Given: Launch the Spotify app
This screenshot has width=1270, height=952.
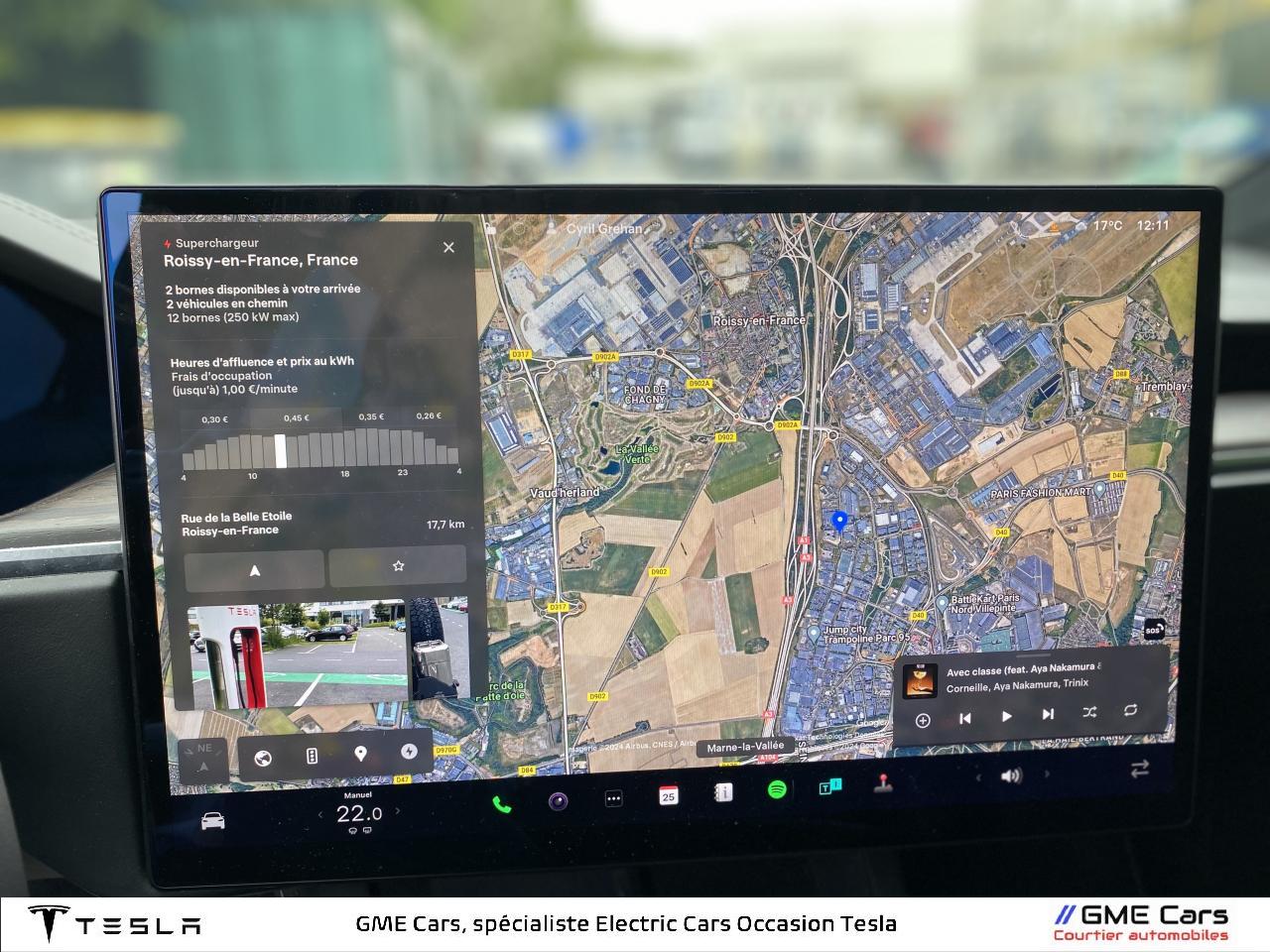Looking at the screenshot, I should point(777,789).
